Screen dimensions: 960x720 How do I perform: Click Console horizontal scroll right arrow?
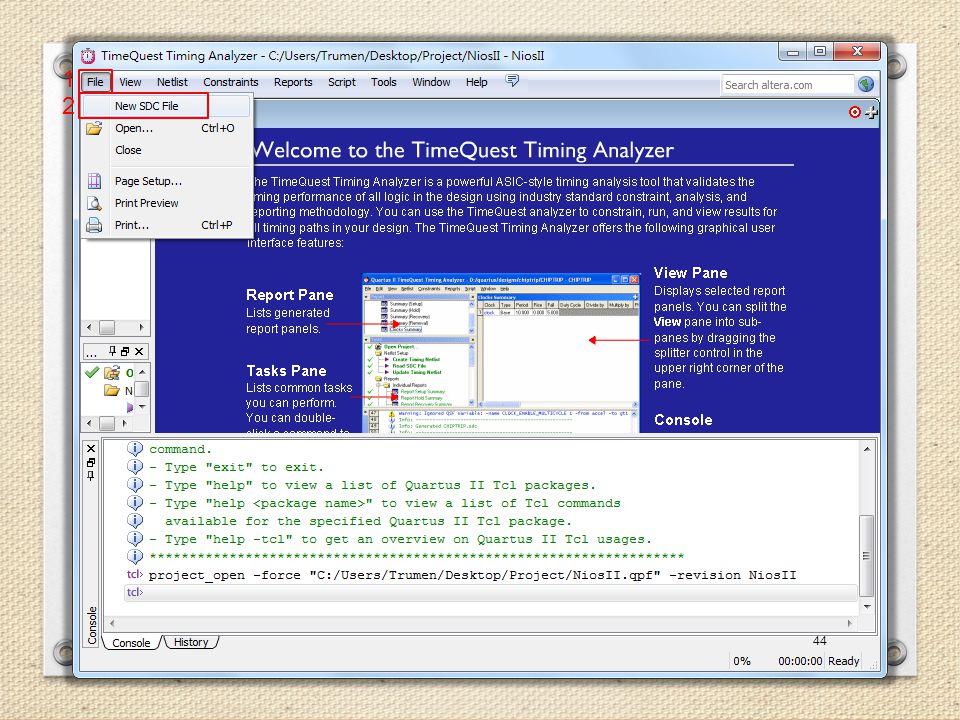pos(850,623)
